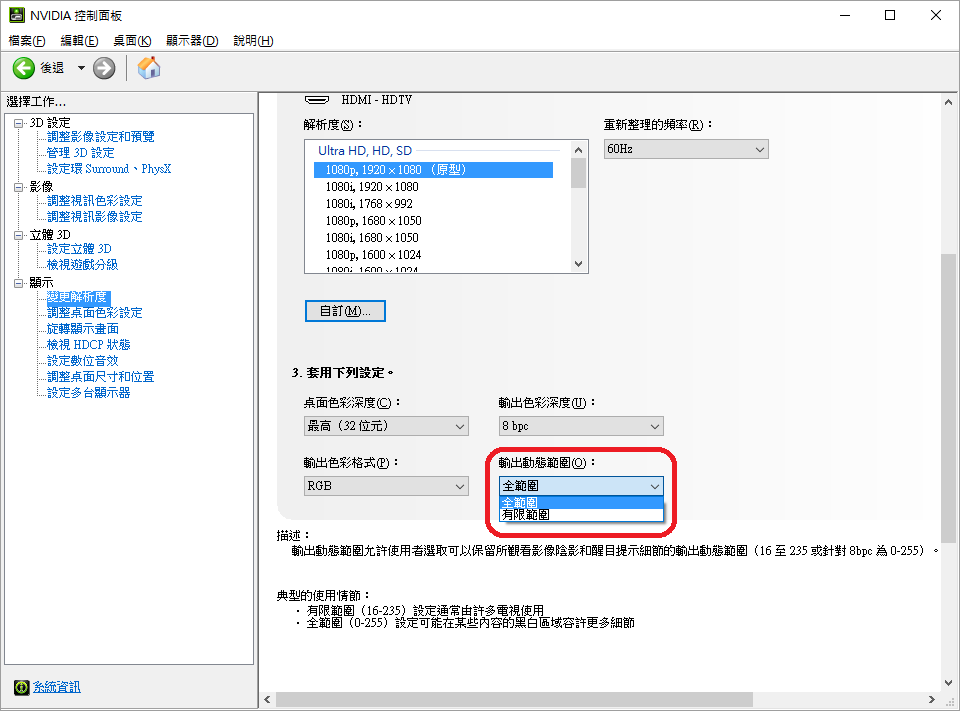This screenshot has height=711, width=960.
Task: Click the Ultra HD, HD, SD group header
Action: 365,151
